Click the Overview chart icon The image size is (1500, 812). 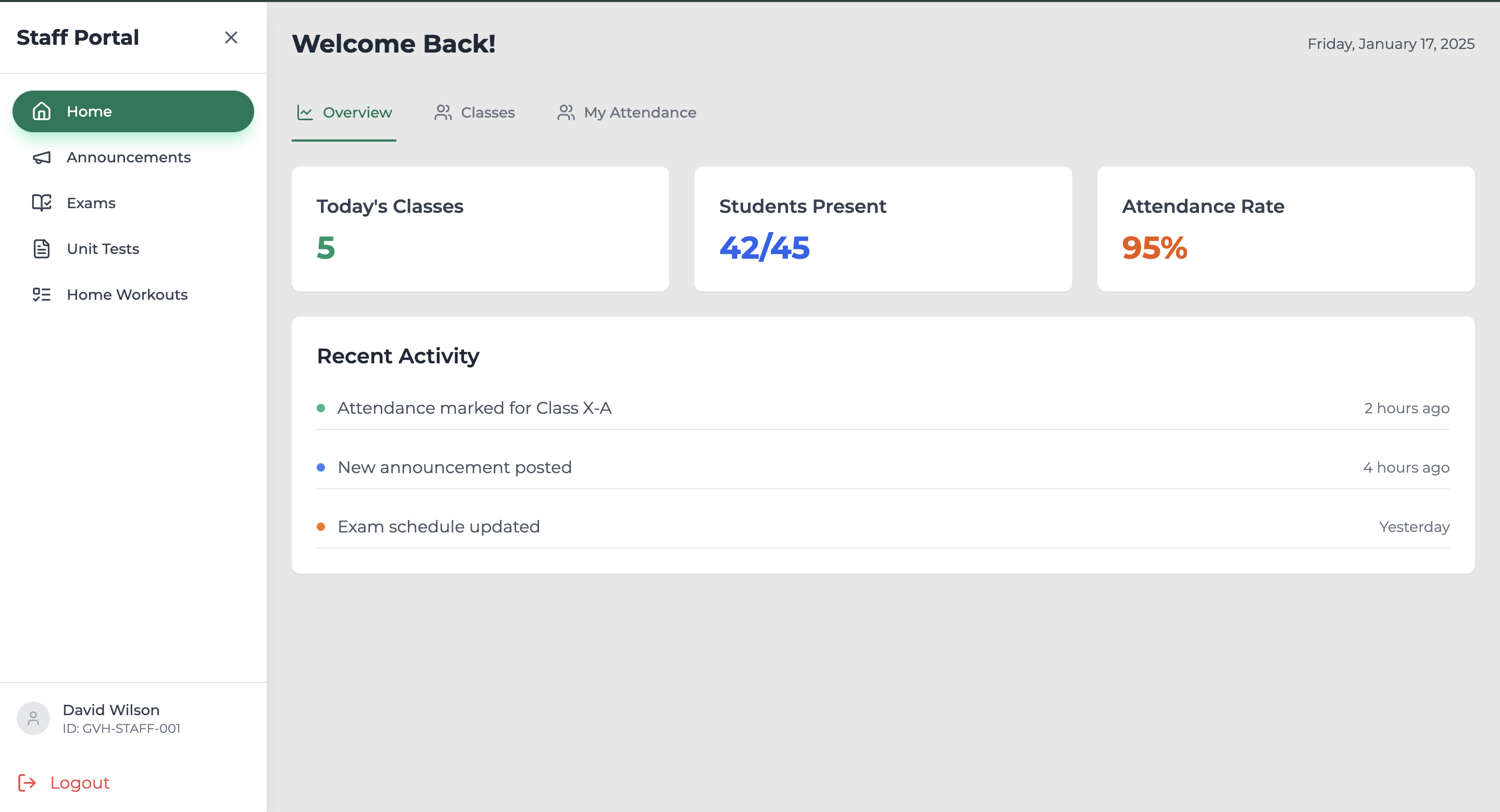pyautogui.click(x=305, y=112)
